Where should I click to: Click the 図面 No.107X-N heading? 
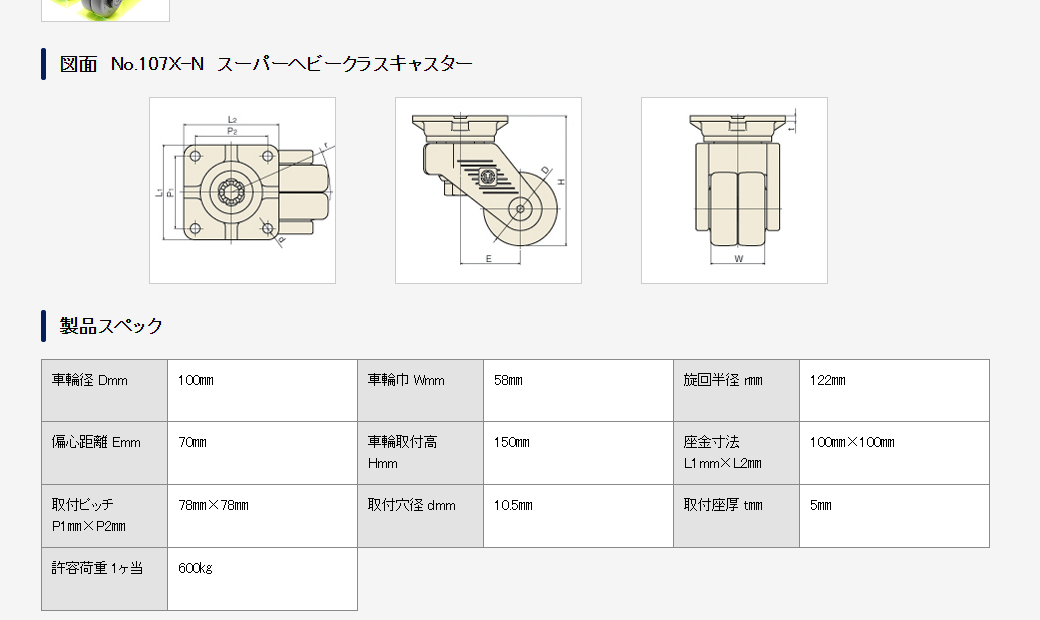pyautogui.click(x=266, y=64)
